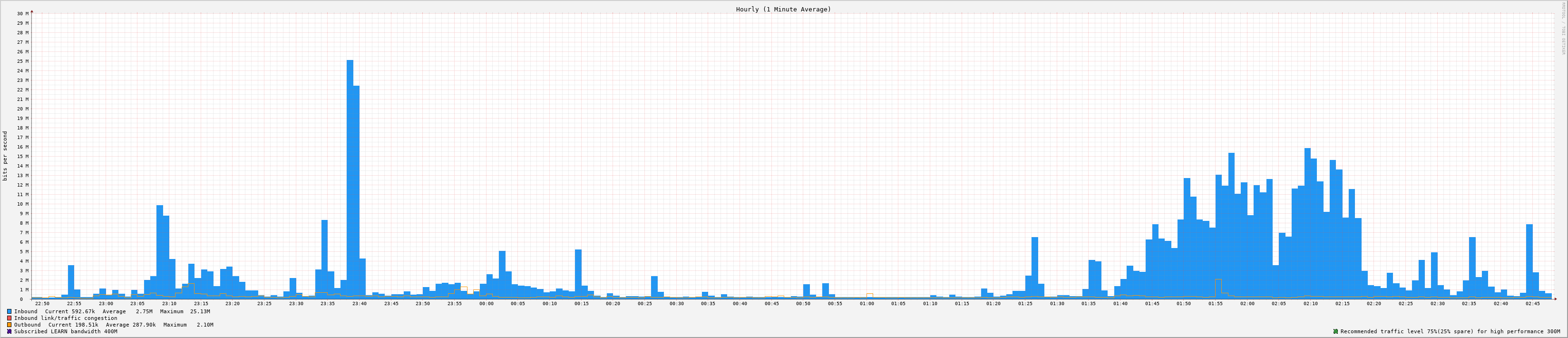The height and width of the screenshot is (338, 1568).
Task: Click the 'Inbound link/traffic congestion' legend text
Action: [x=66, y=318]
